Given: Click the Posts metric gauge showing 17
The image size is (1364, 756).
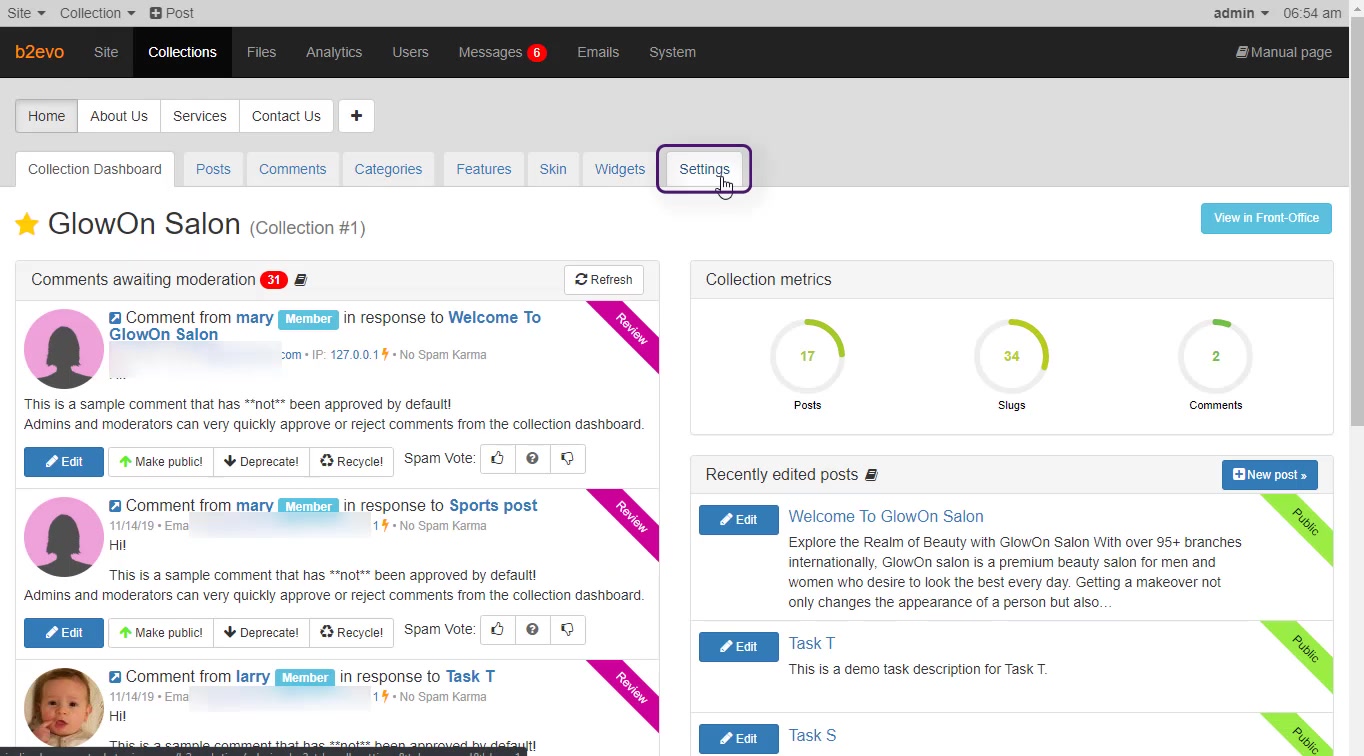Looking at the screenshot, I should pyautogui.click(x=807, y=357).
